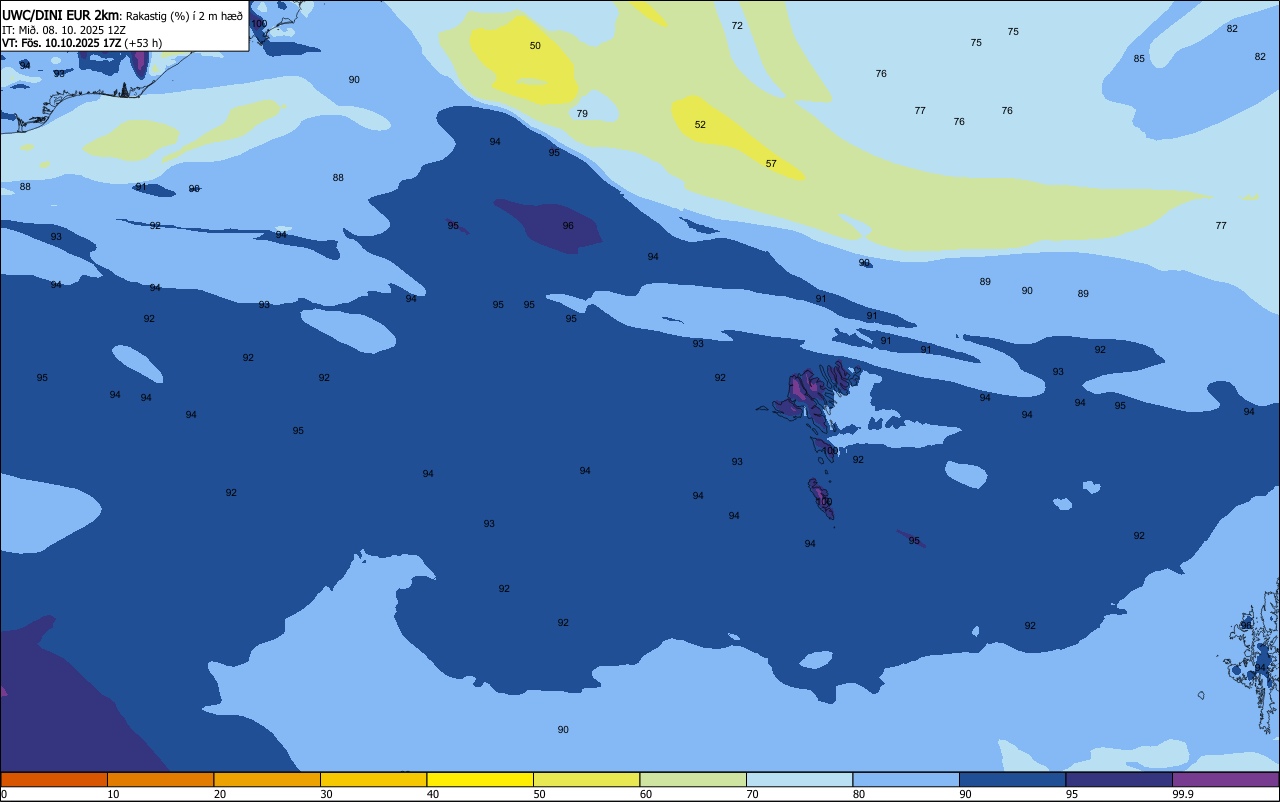Choose the pale green 60–70 legend segment
1280x802 pixels.
[x=693, y=779]
